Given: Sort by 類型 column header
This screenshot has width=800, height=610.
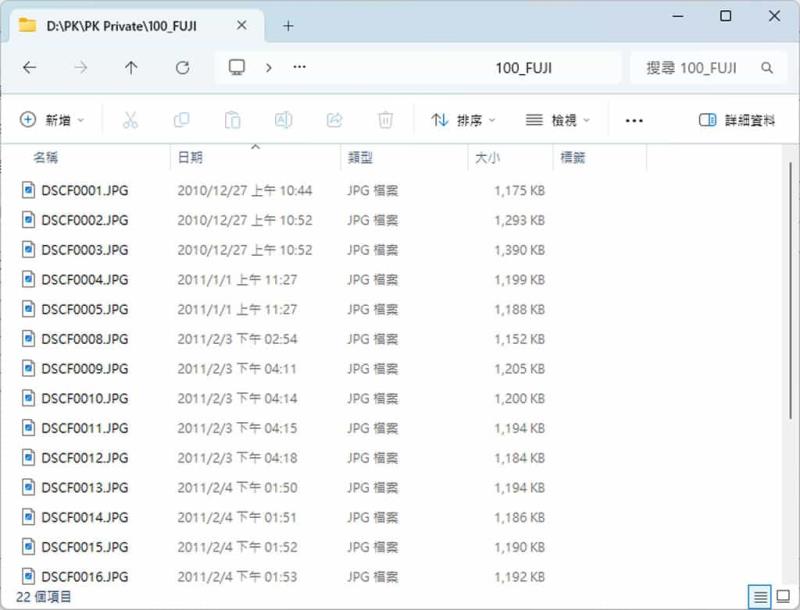Looking at the screenshot, I should 360,158.
